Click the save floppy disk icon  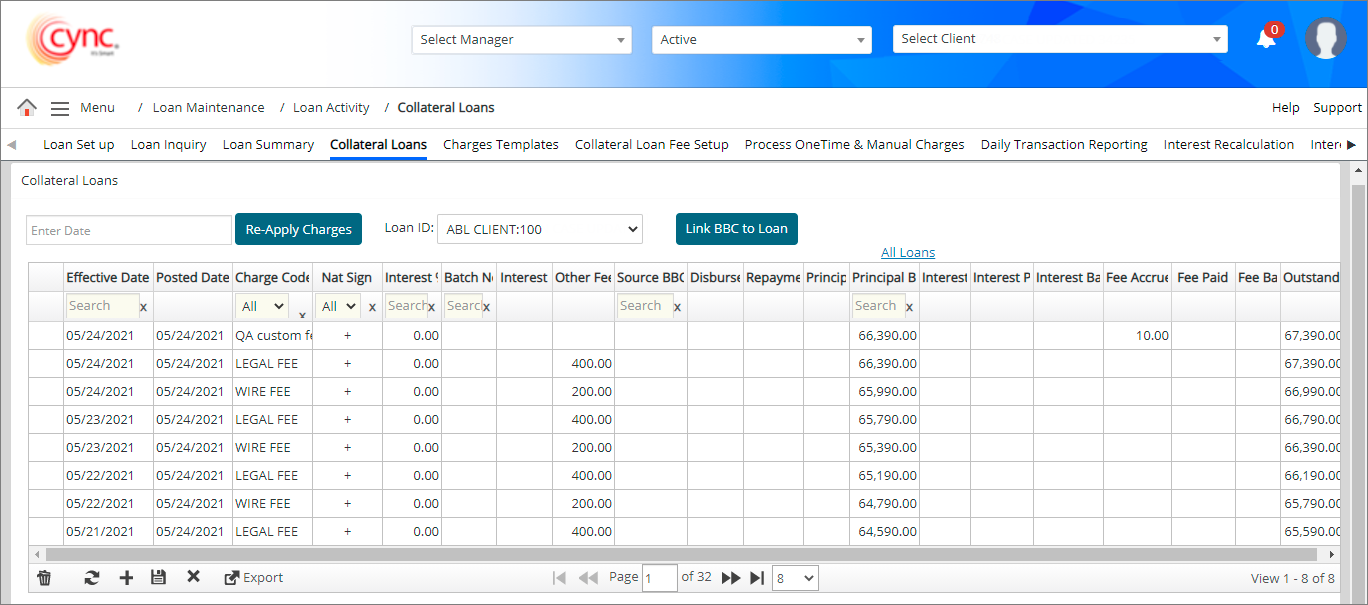tap(158, 577)
